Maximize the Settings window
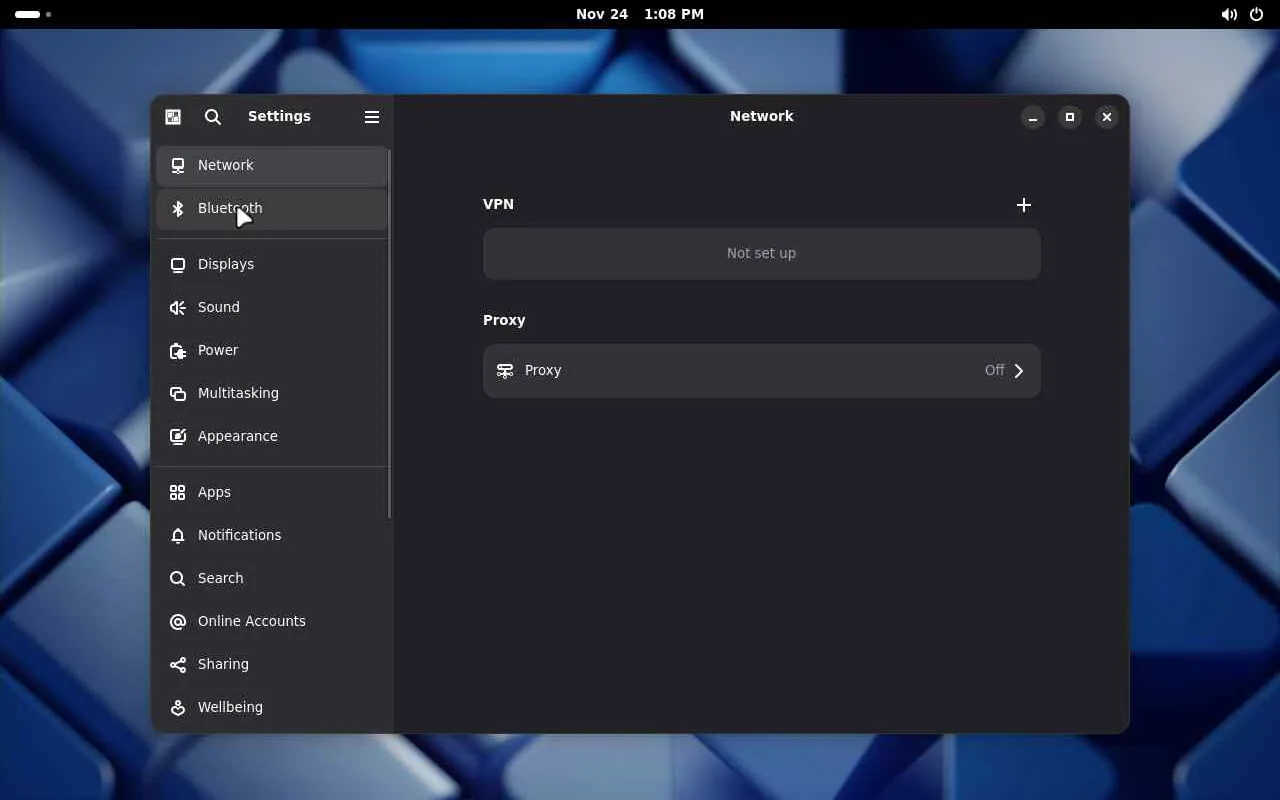This screenshot has height=800, width=1280. [1070, 117]
